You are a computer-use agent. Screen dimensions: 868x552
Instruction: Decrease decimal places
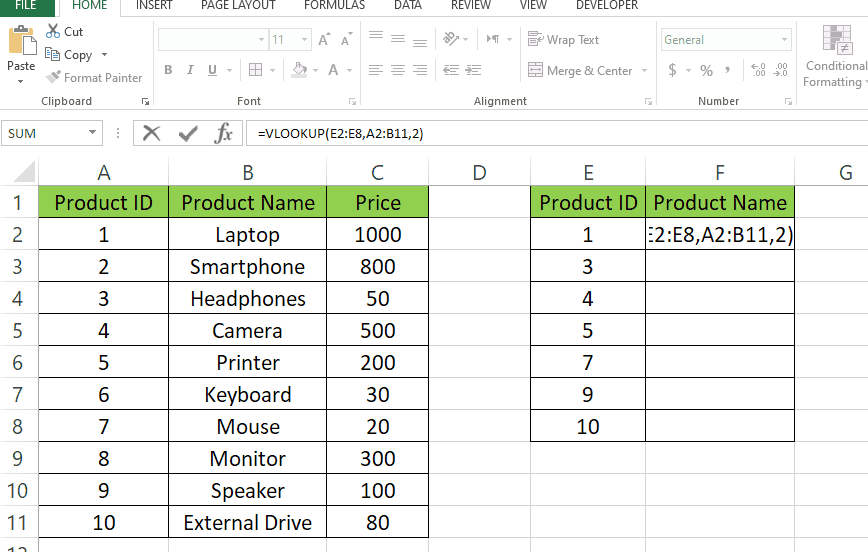click(781, 70)
